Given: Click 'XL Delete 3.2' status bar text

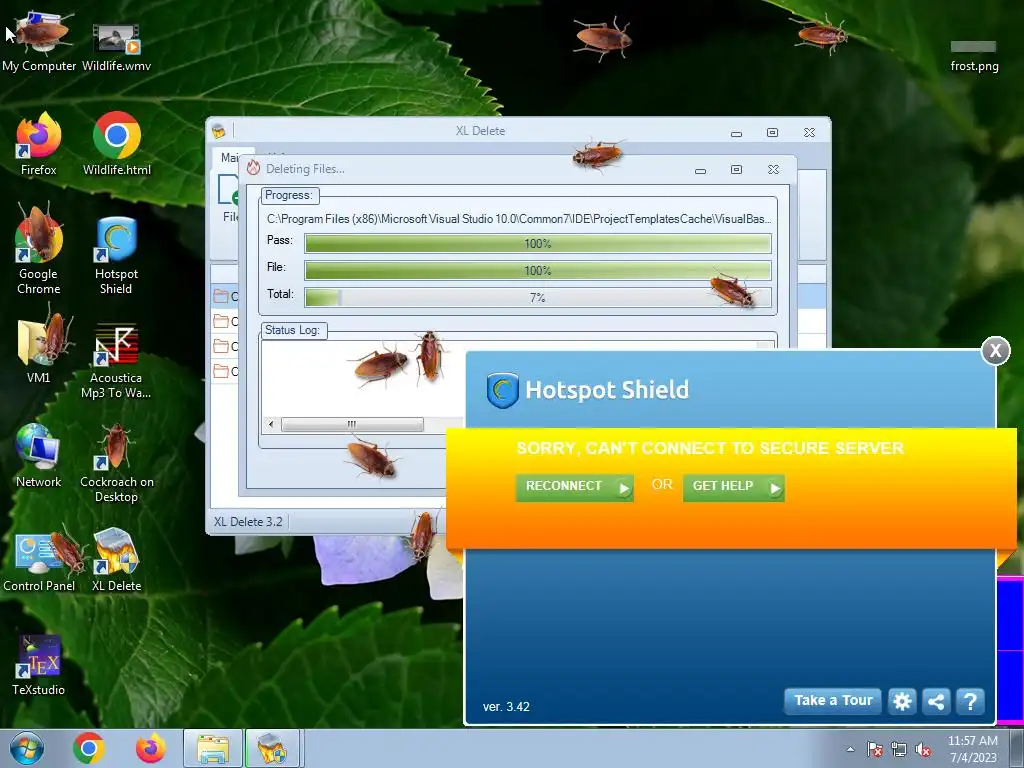Looking at the screenshot, I should 248,522.
